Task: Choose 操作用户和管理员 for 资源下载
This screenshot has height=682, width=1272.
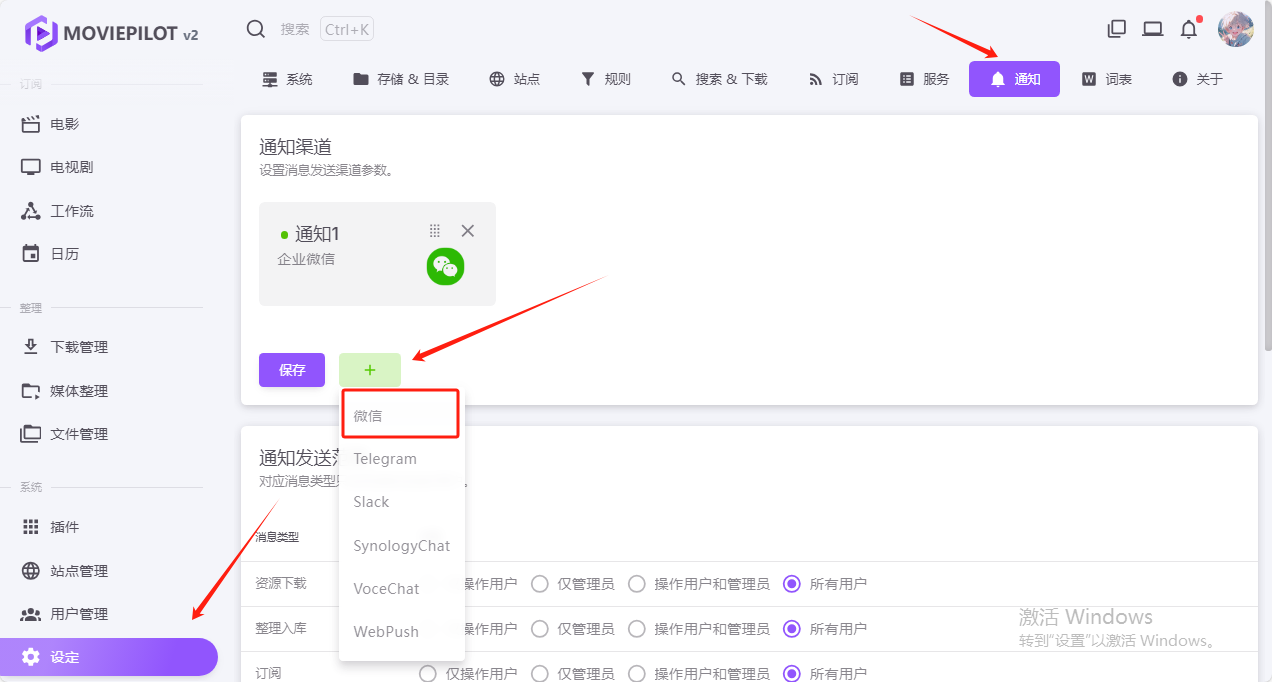Action: click(637, 584)
